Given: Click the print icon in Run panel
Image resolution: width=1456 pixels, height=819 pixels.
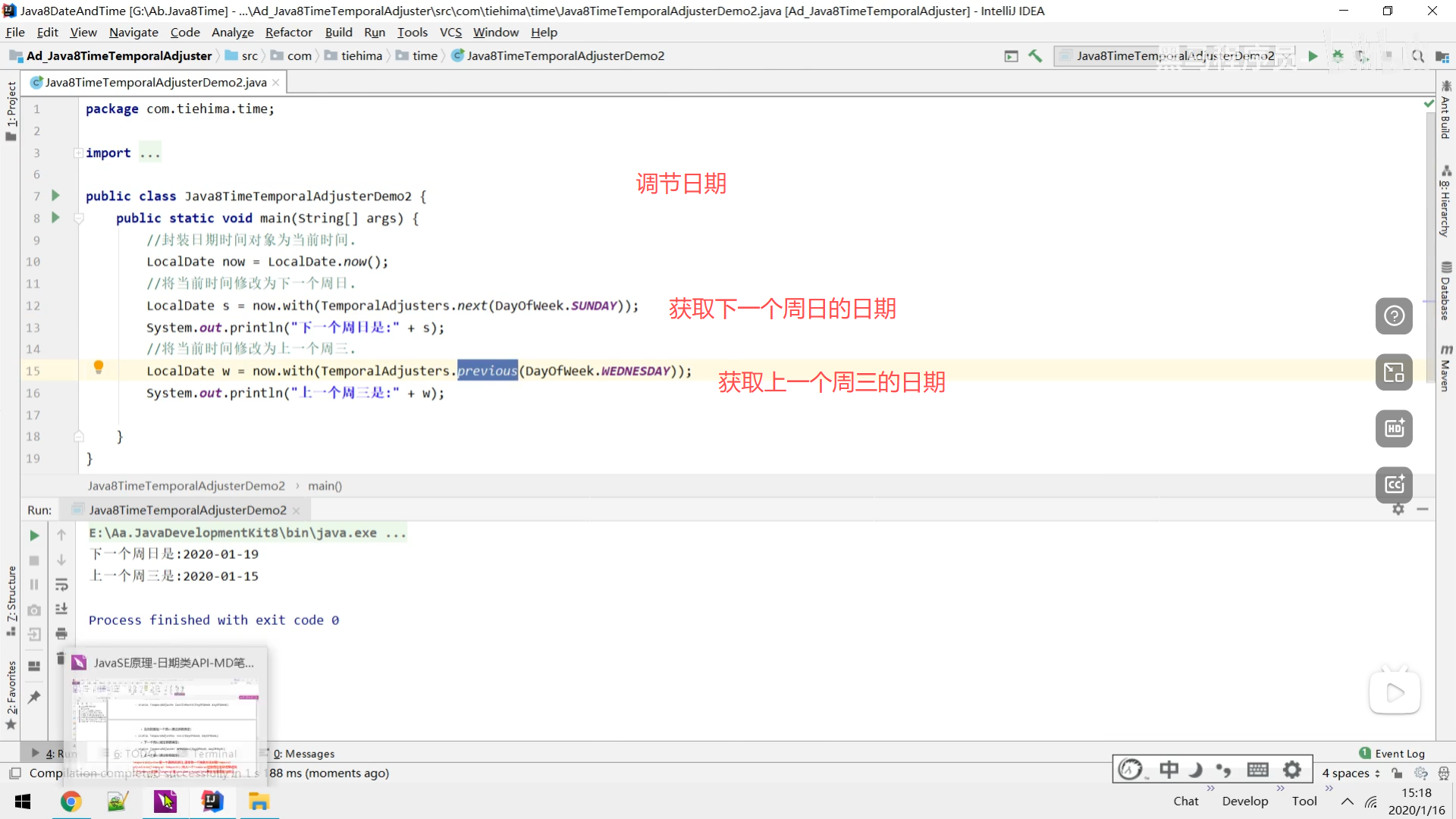Looking at the screenshot, I should click(x=61, y=633).
